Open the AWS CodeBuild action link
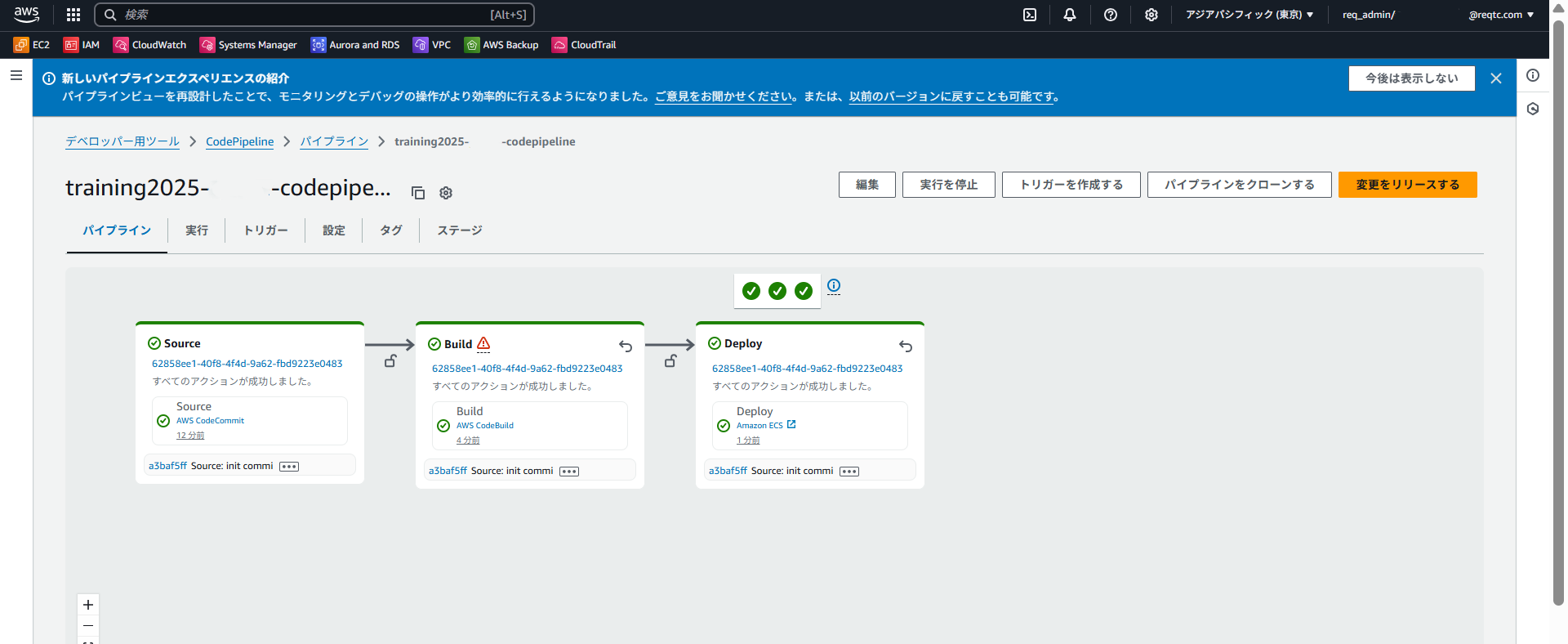Screen dimensions: 1568x644 [x=485, y=426]
